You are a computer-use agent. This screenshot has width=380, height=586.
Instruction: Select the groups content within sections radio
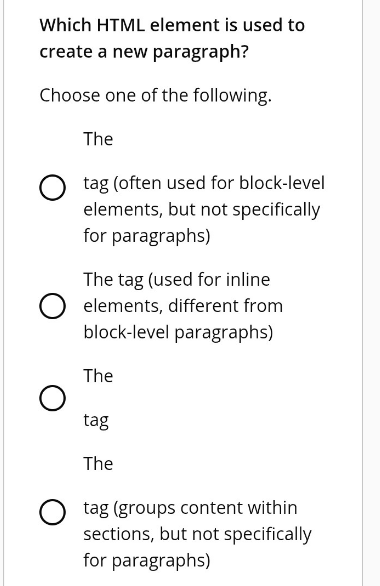coord(53,512)
